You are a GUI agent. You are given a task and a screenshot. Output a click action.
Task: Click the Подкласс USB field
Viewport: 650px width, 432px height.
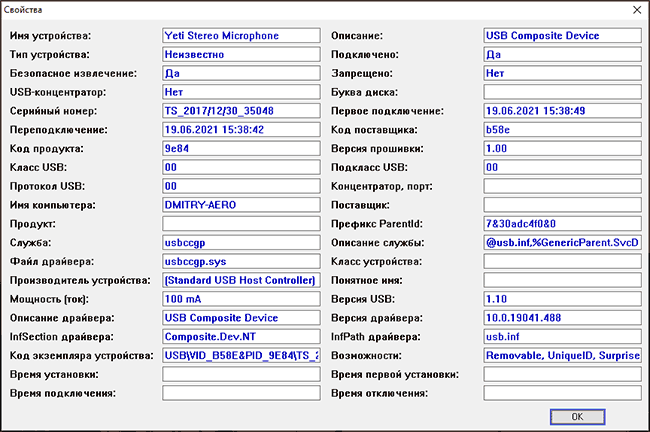point(563,167)
